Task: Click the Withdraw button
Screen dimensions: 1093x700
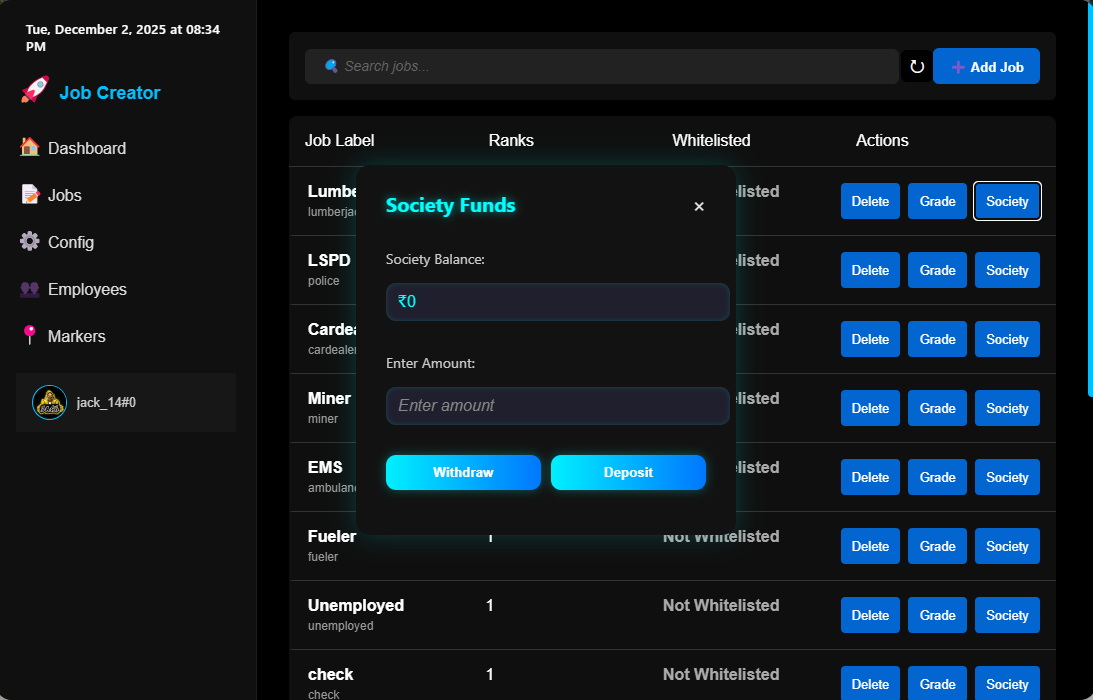Action: (x=464, y=473)
